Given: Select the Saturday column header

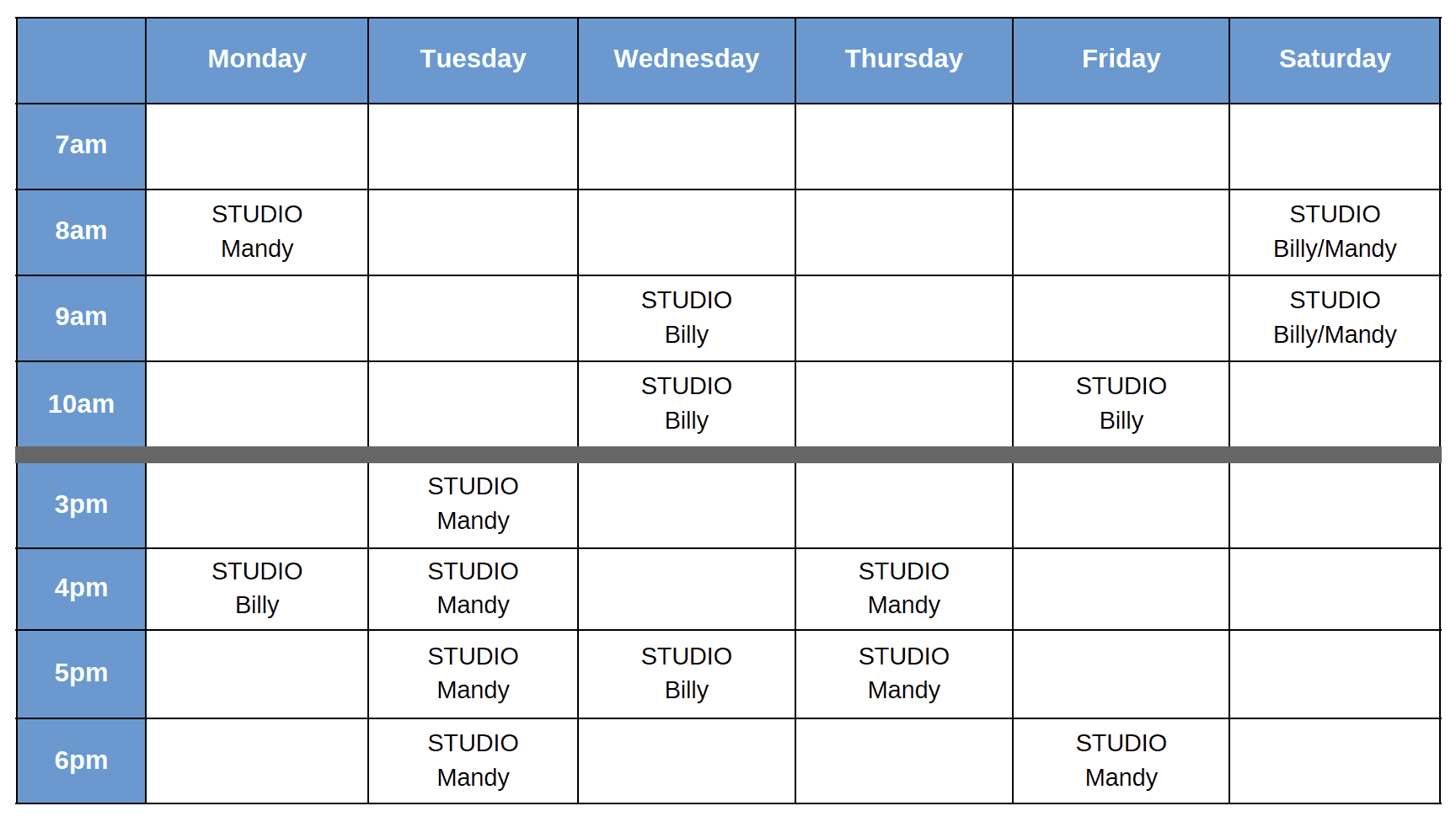Looking at the screenshot, I should click(1335, 61).
